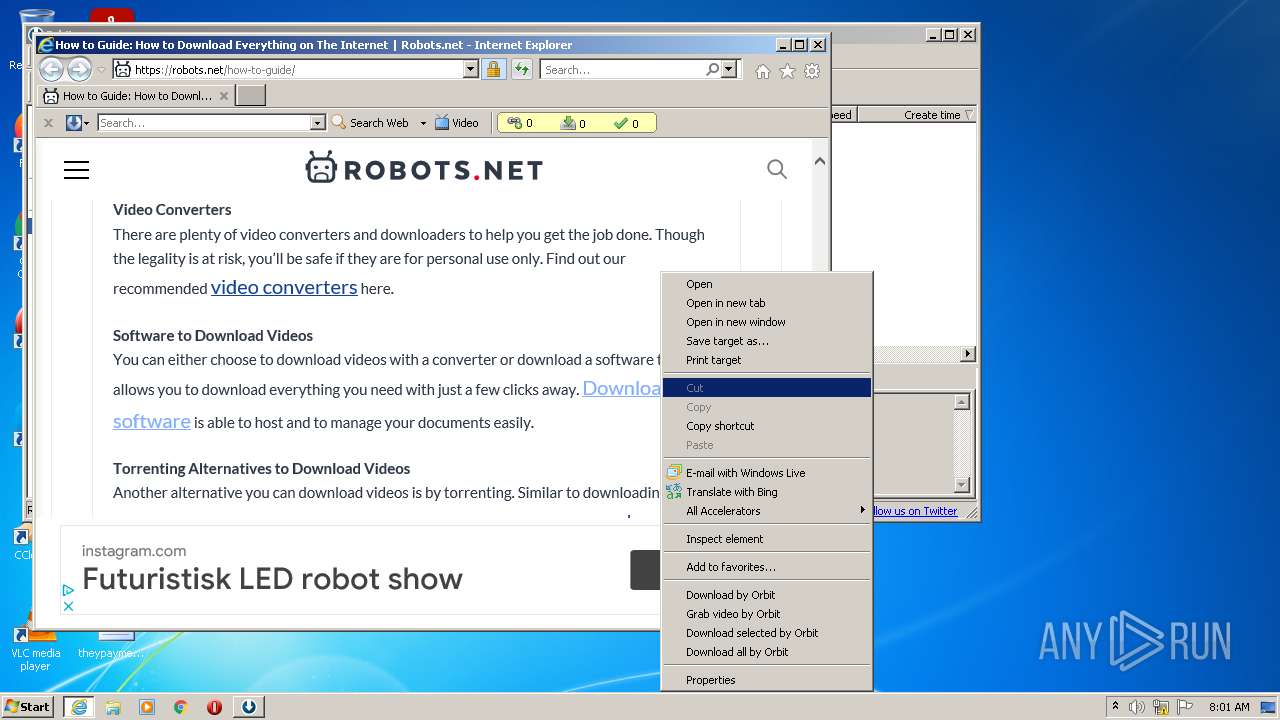Open the Search Web dropdown arrow

[423, 123]
